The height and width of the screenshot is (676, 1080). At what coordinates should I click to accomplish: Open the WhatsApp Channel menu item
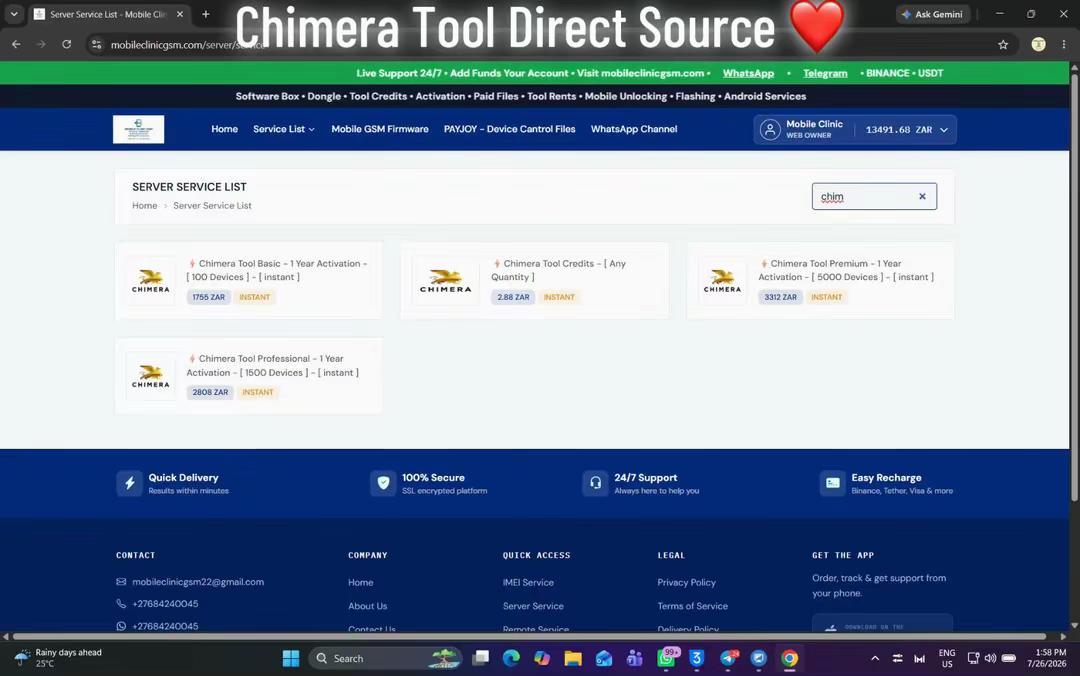coord(634,129)
